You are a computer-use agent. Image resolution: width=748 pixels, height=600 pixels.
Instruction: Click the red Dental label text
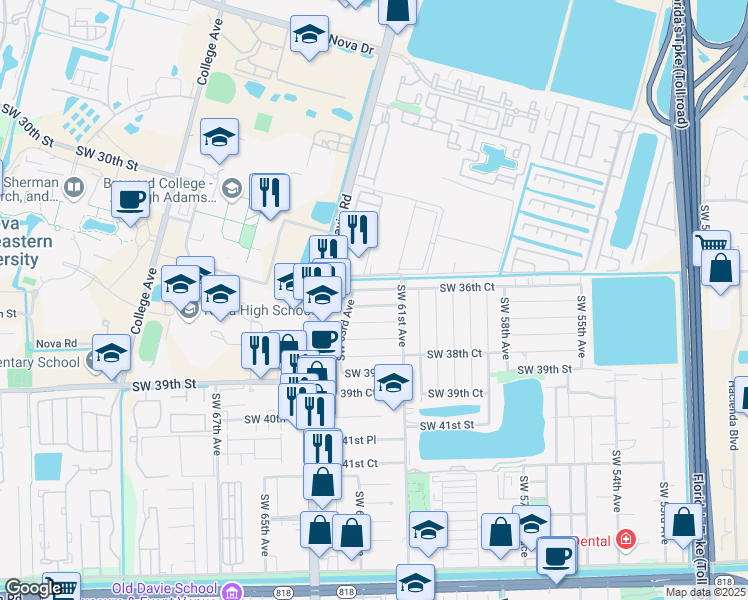click(592, 541)
